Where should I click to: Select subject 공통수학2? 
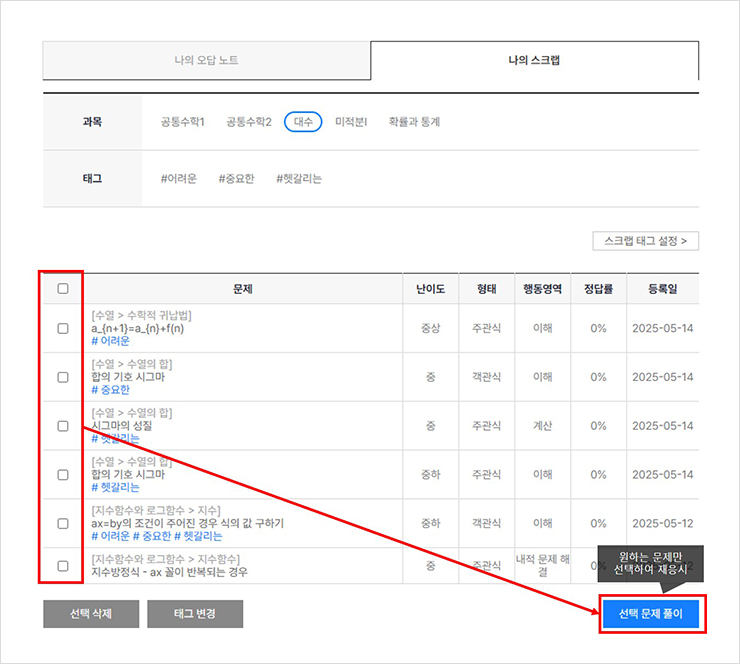point(249,122)
